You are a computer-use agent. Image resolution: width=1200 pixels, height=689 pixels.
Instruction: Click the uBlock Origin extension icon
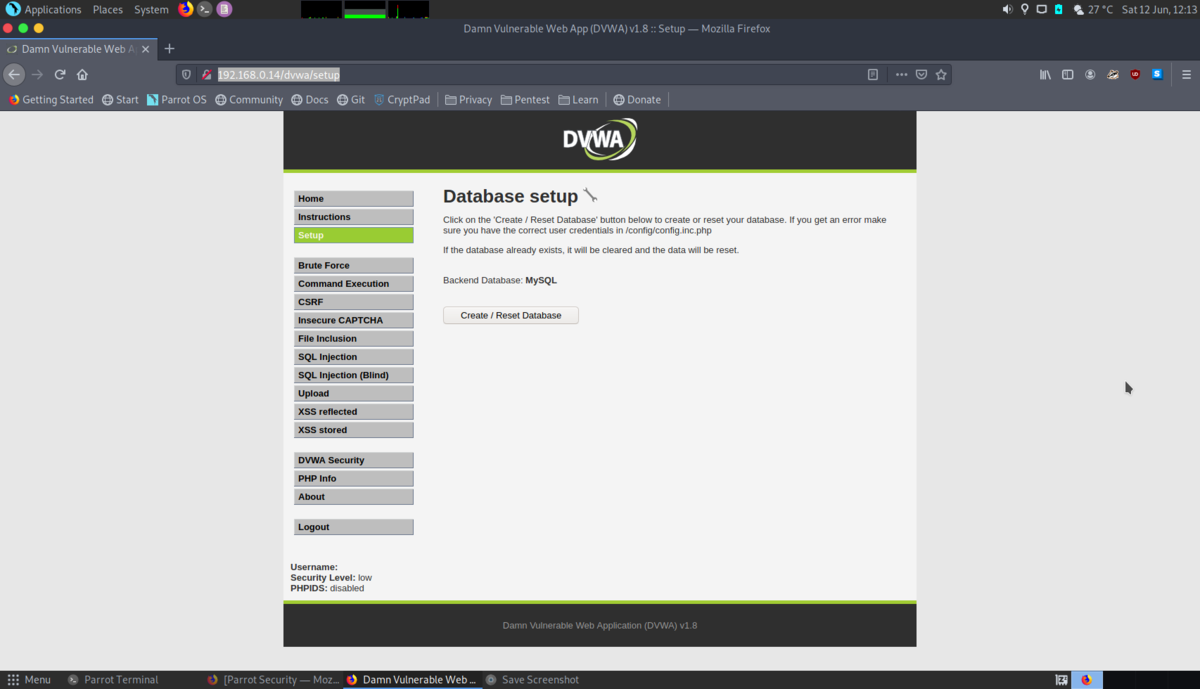(1135, 74)
